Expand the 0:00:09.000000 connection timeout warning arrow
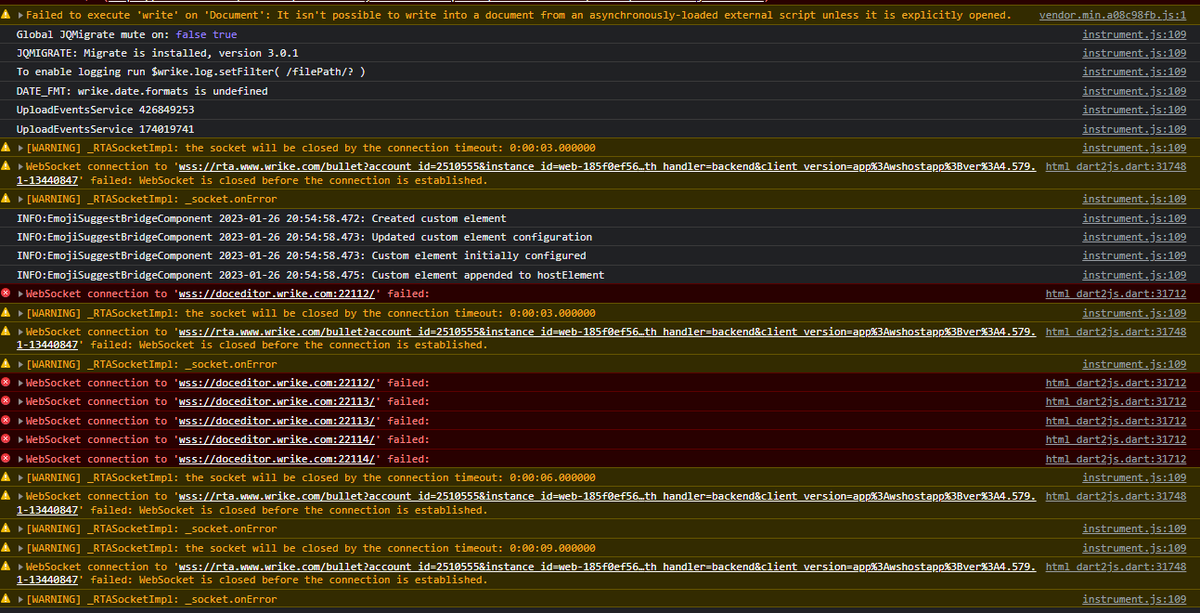Viewport: 1200px width, 613px height. coord(20,548)
